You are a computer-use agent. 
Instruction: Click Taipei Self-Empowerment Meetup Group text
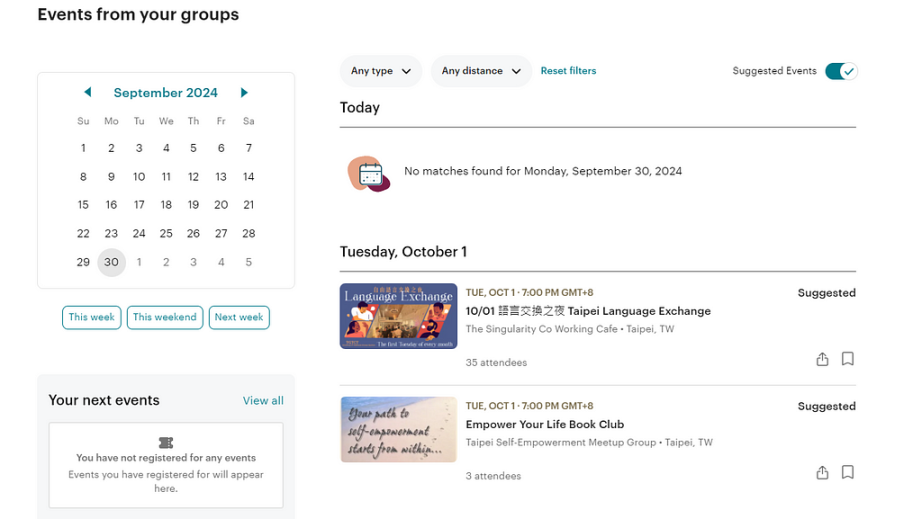click(561, 443)
